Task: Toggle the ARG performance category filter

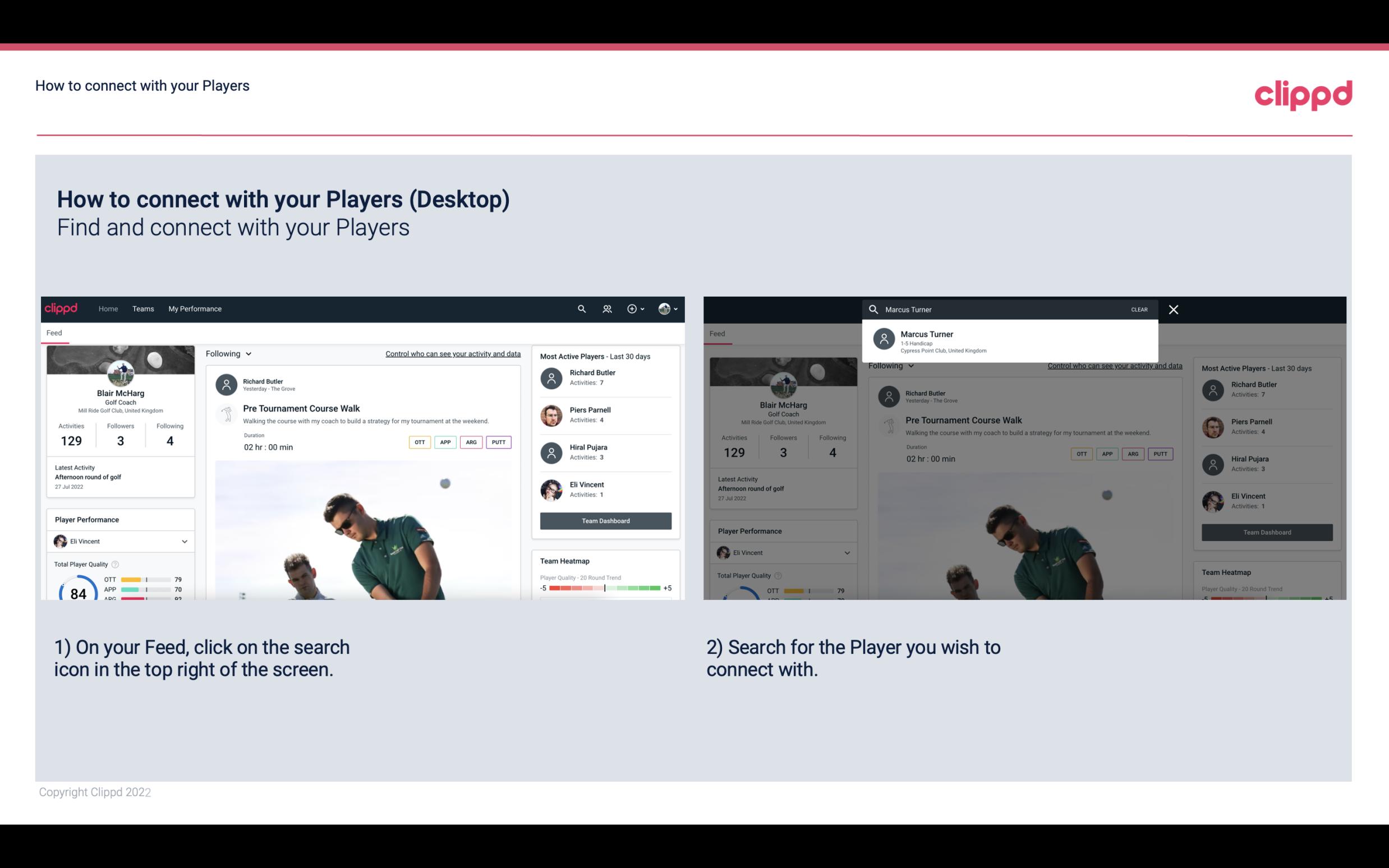Action: tap(470, 442)
